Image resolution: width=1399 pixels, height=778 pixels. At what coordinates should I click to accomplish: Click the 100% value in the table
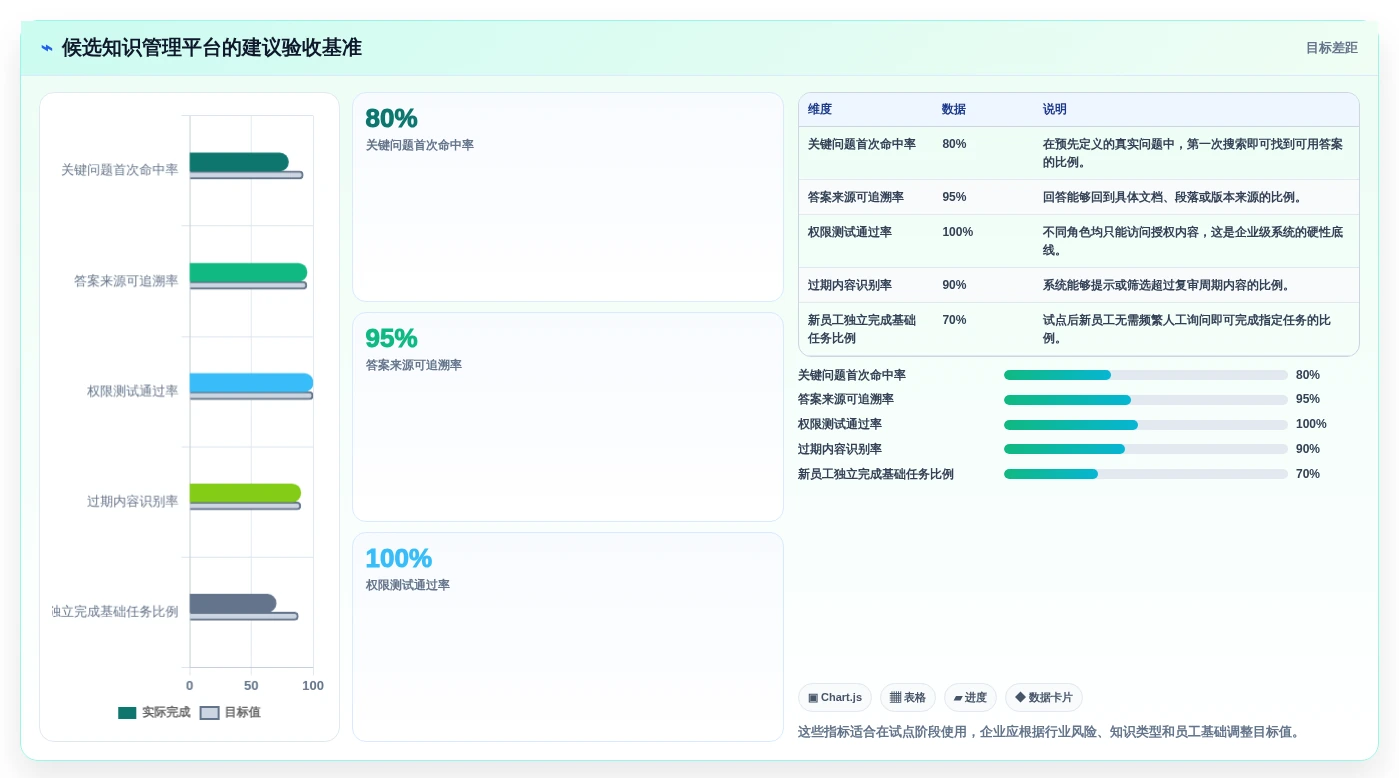point(957,232)
